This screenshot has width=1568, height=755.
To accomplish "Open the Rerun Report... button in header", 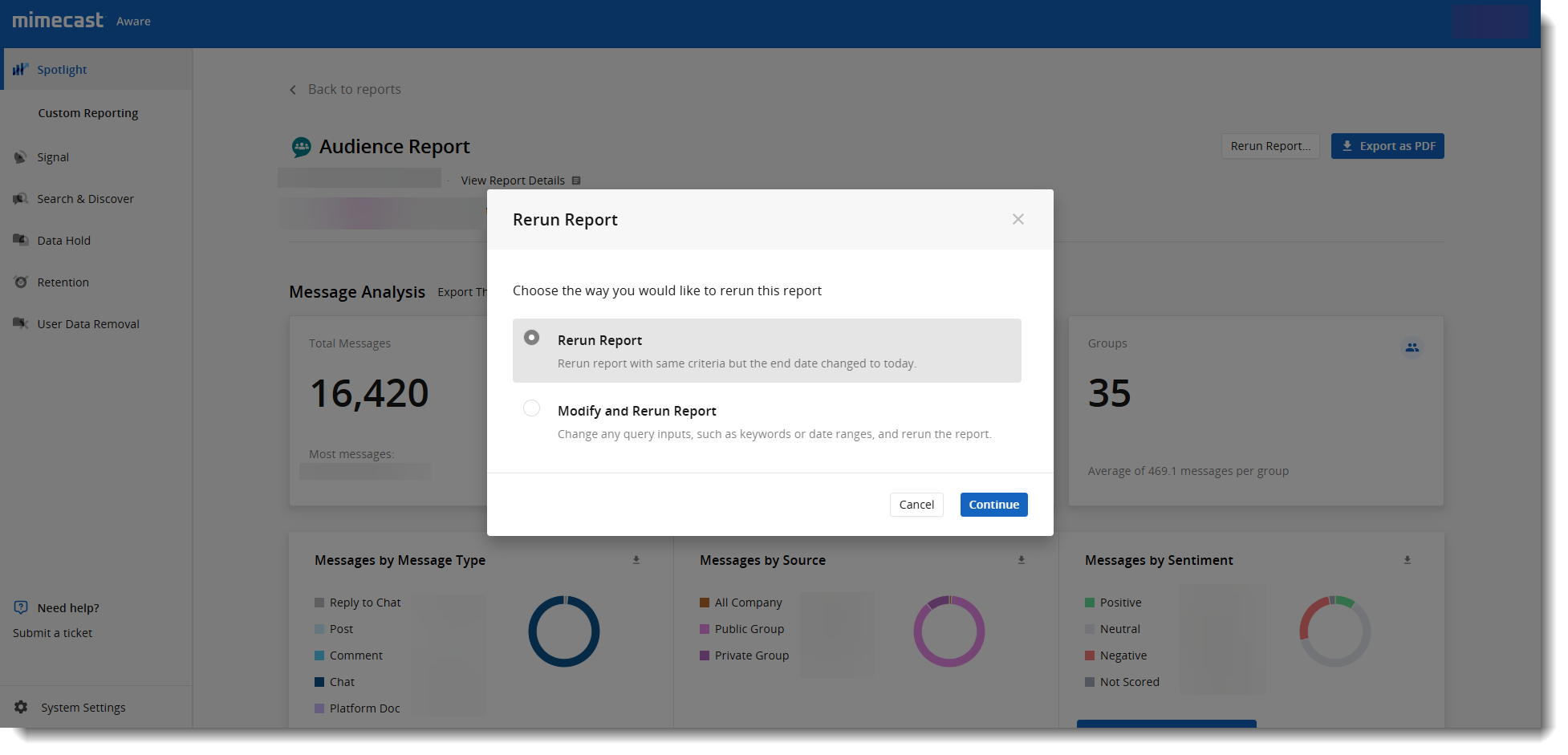I will [x=1269, y=146].
